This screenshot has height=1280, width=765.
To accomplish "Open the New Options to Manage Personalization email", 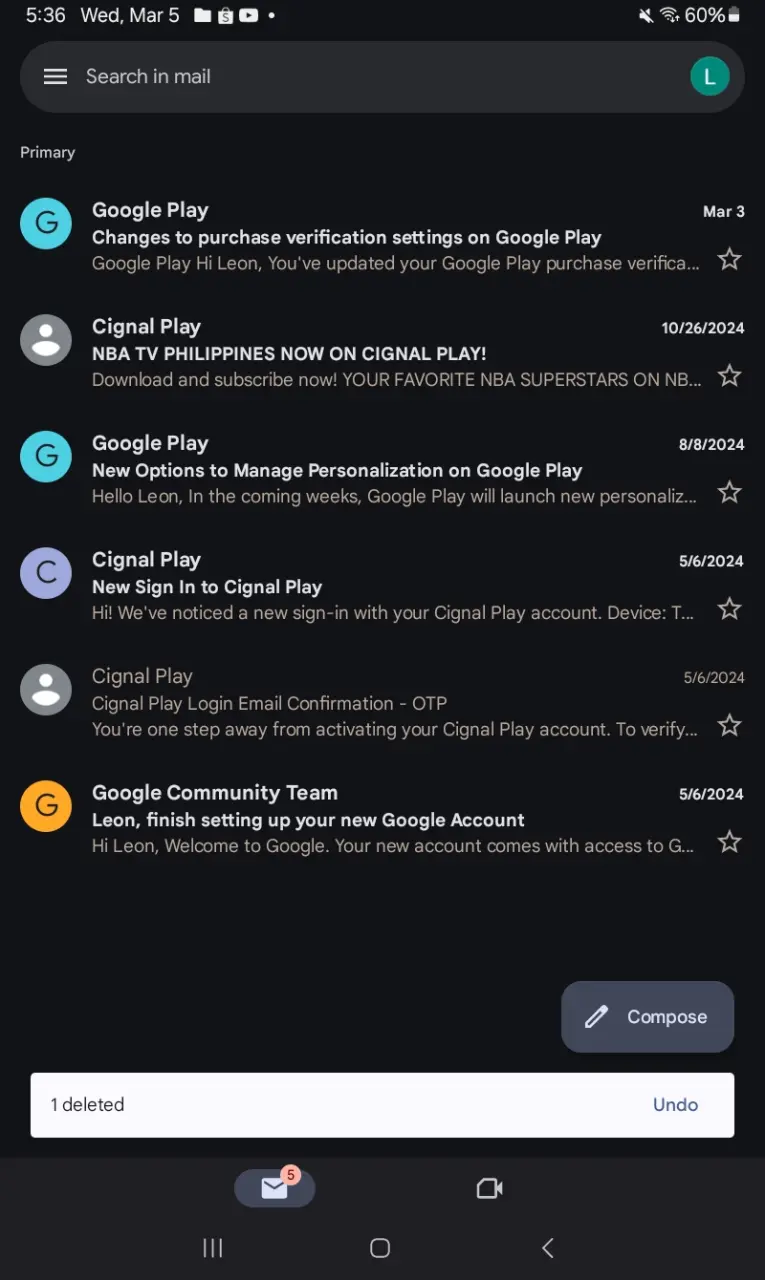I will pos(382,470).
